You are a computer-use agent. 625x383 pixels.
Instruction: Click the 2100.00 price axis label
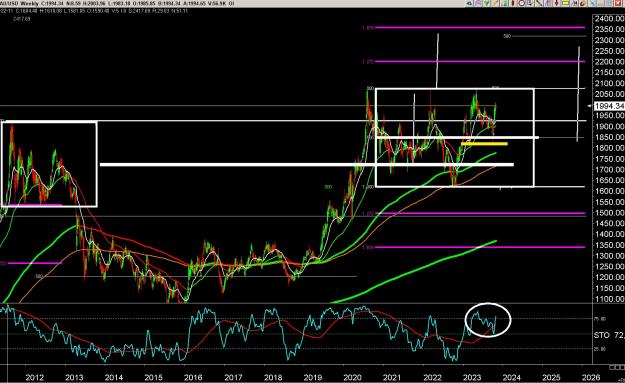609,83
